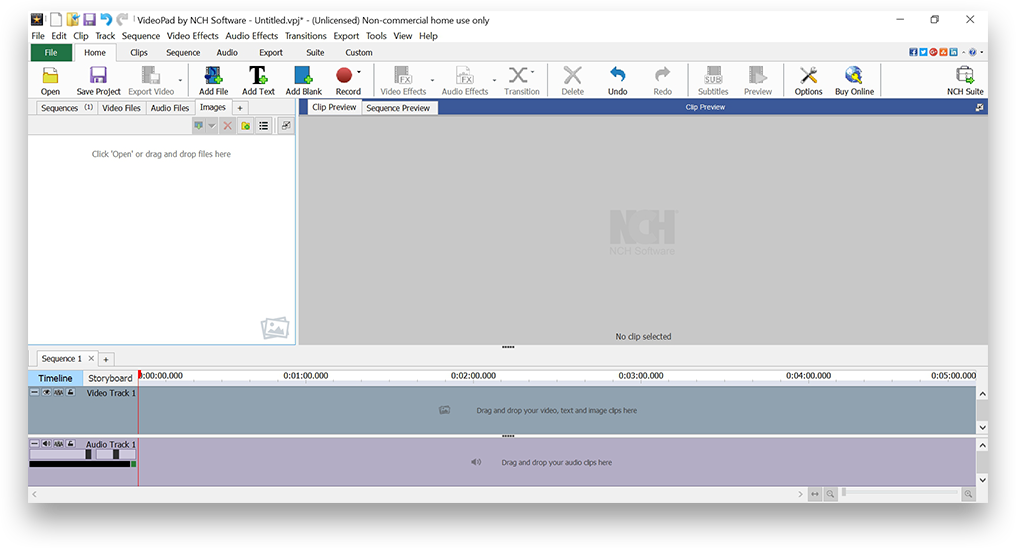Expand the Record dropdown arrow
Screen dimensions: 1016x548
[358, 72]
